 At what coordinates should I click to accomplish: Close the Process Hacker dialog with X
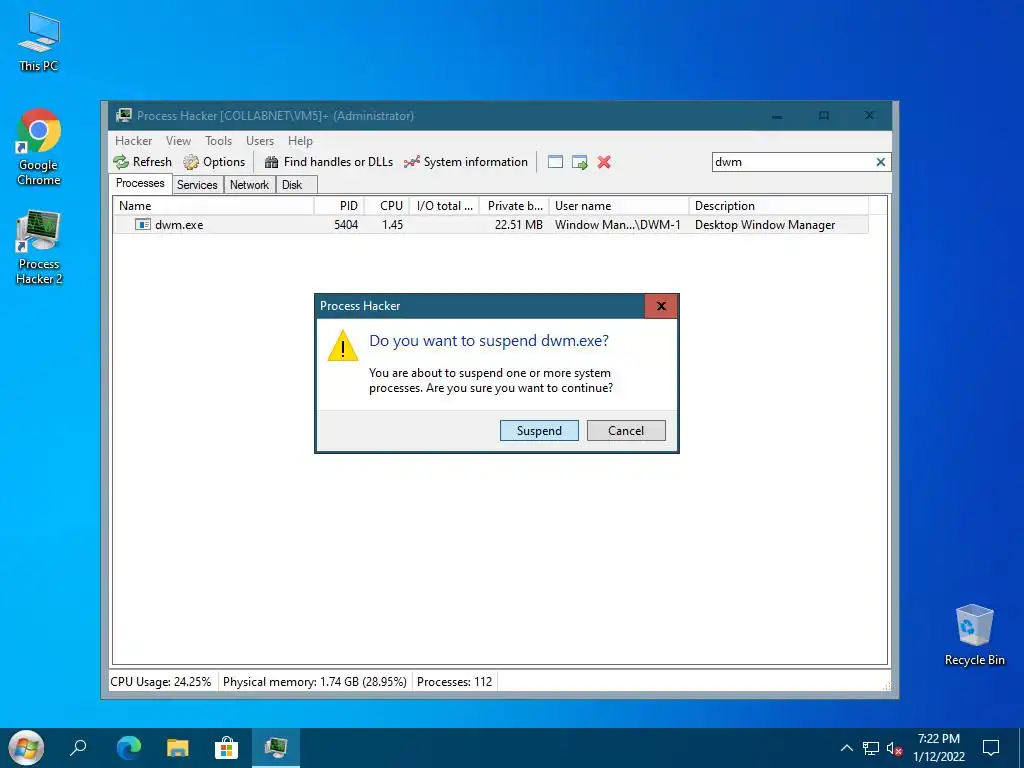661,306
